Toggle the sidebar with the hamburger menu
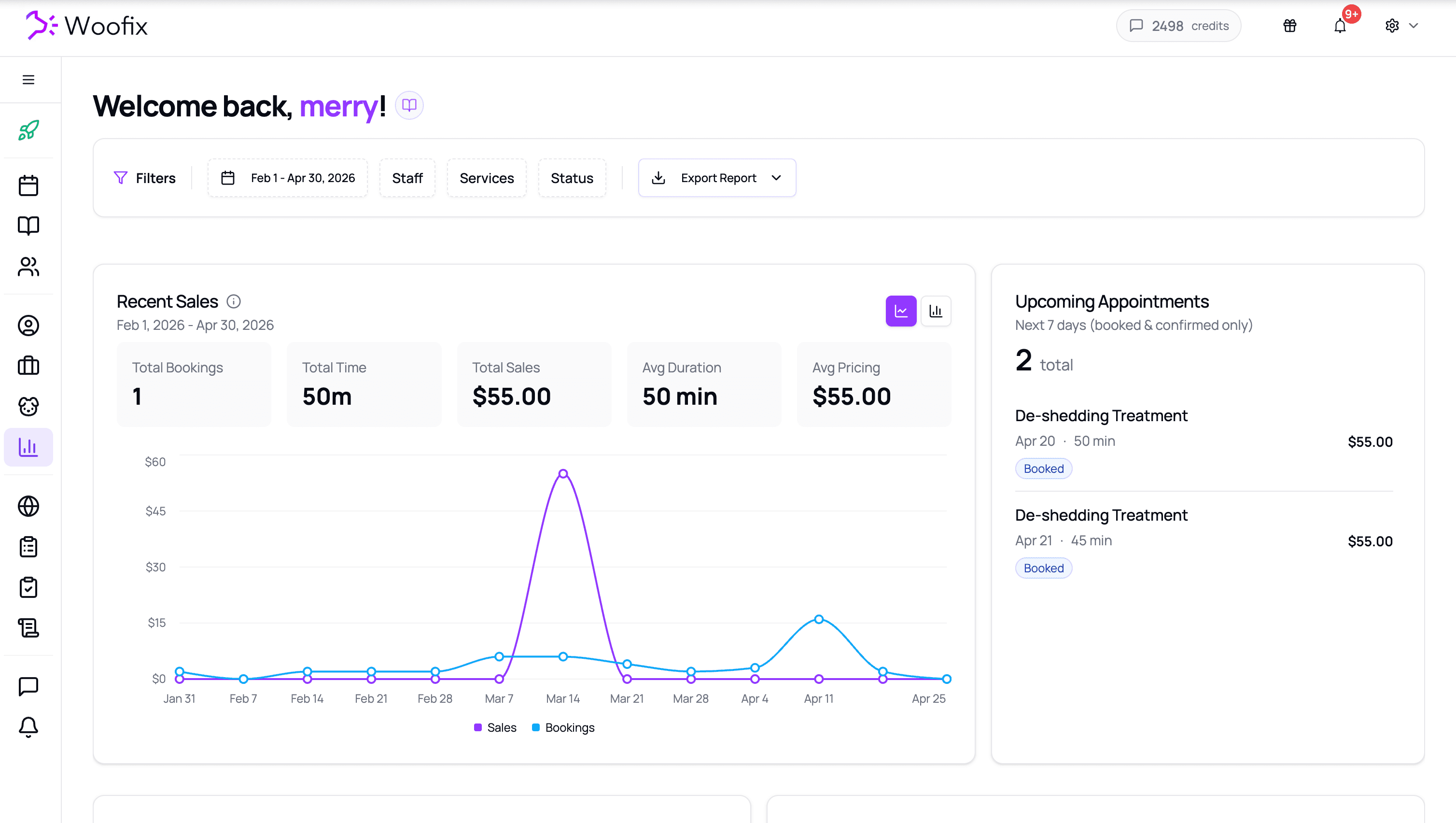 tap(28, 80)
